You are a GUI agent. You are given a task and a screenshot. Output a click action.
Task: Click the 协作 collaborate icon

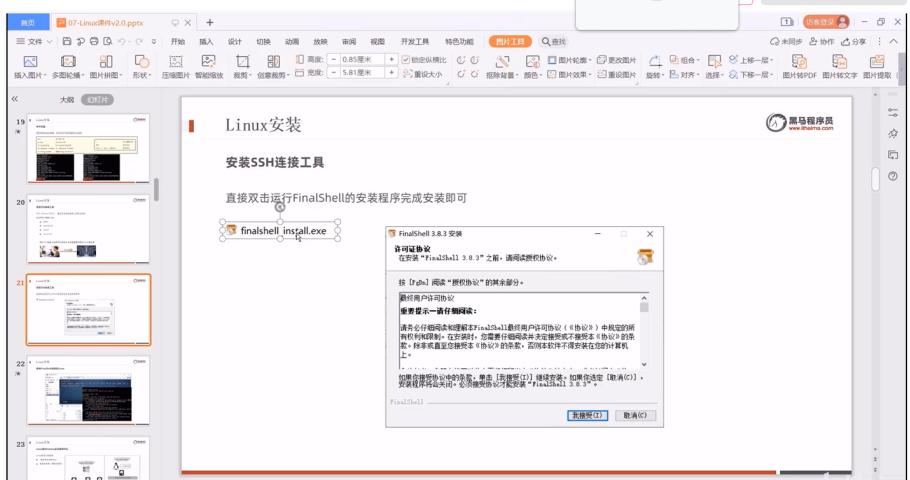tap(813, 41)
